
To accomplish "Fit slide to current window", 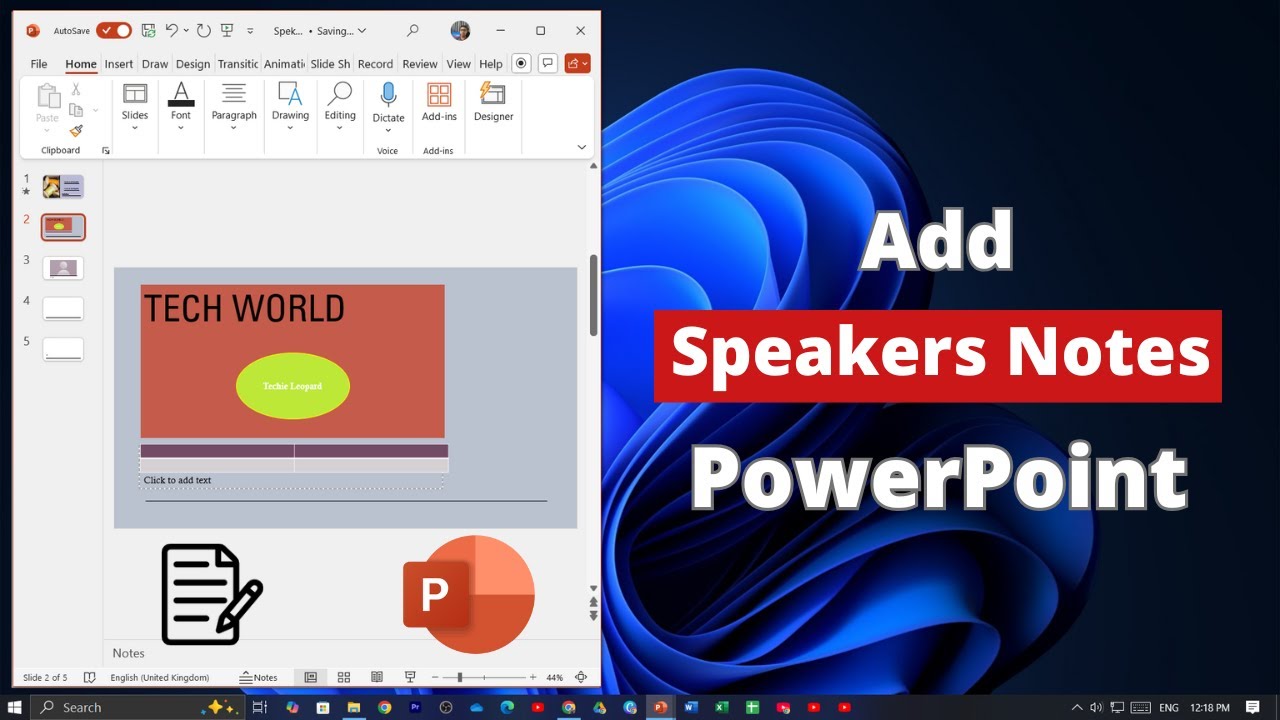I will tap(581, 677).
